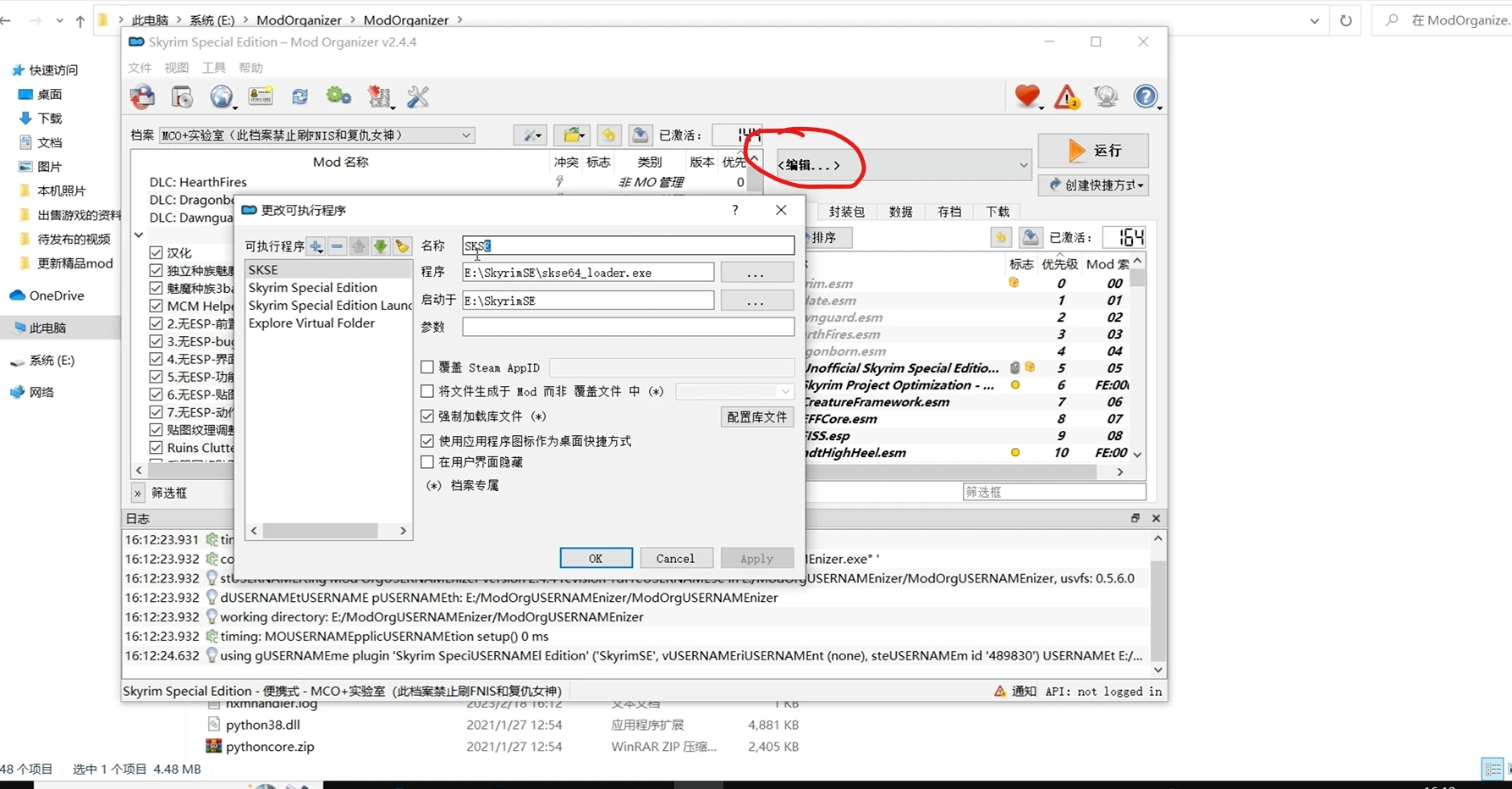1512x789 pixels.
Task: Open settings with the wrench-screwdriver icon
Action: (x=418, y=97)
